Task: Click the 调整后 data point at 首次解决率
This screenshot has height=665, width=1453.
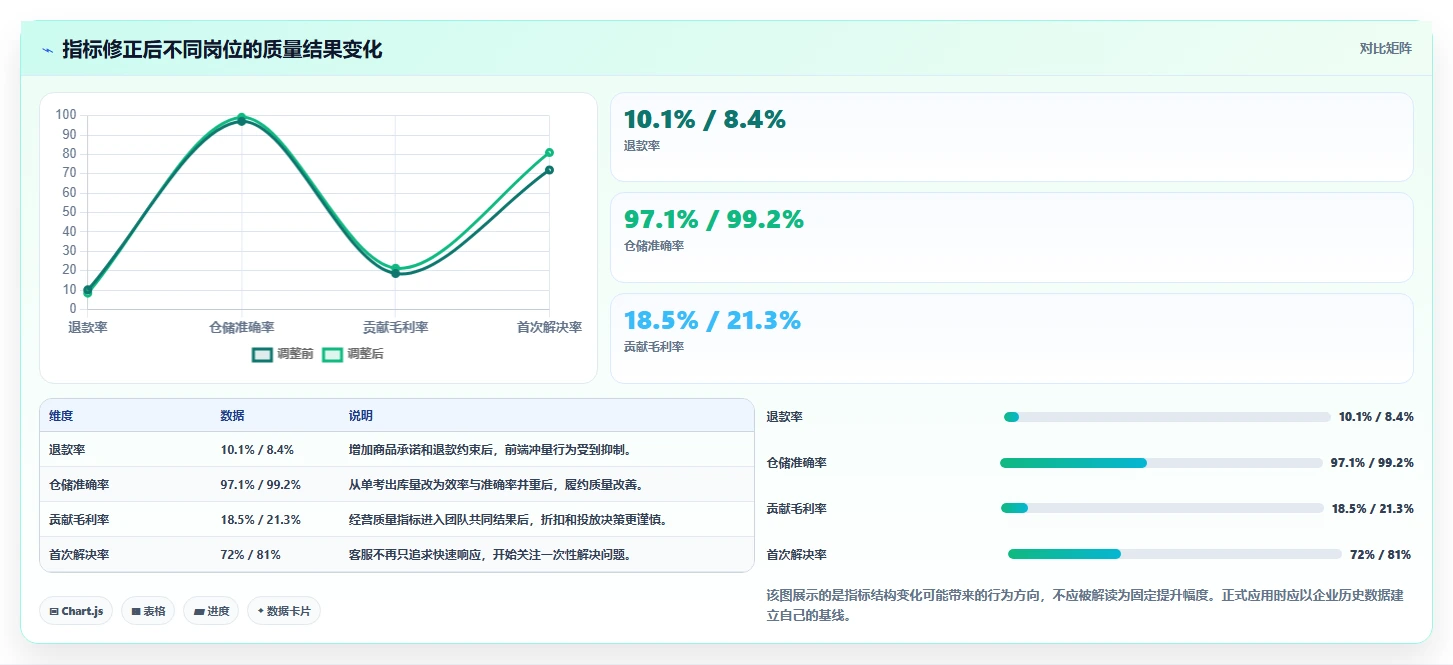Action: click(549, 152)
